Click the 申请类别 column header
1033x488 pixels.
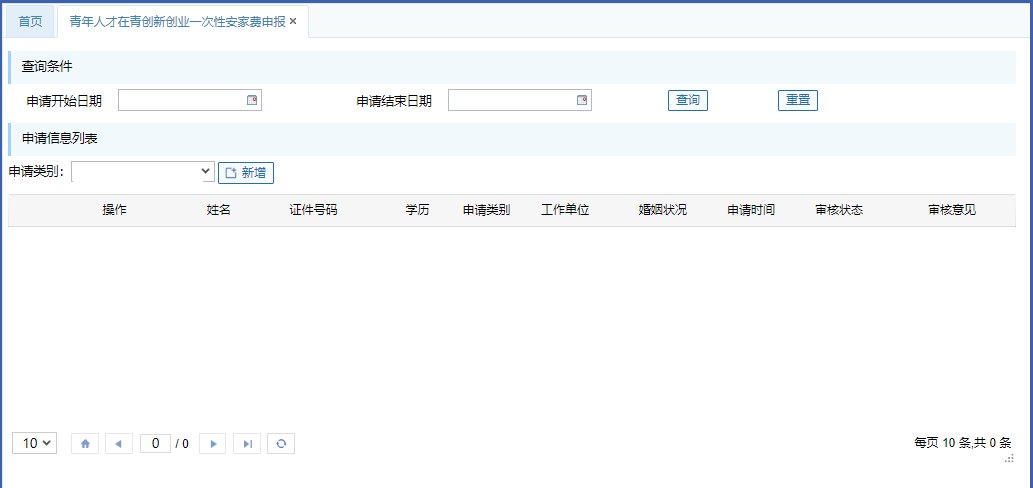point(486,210)
